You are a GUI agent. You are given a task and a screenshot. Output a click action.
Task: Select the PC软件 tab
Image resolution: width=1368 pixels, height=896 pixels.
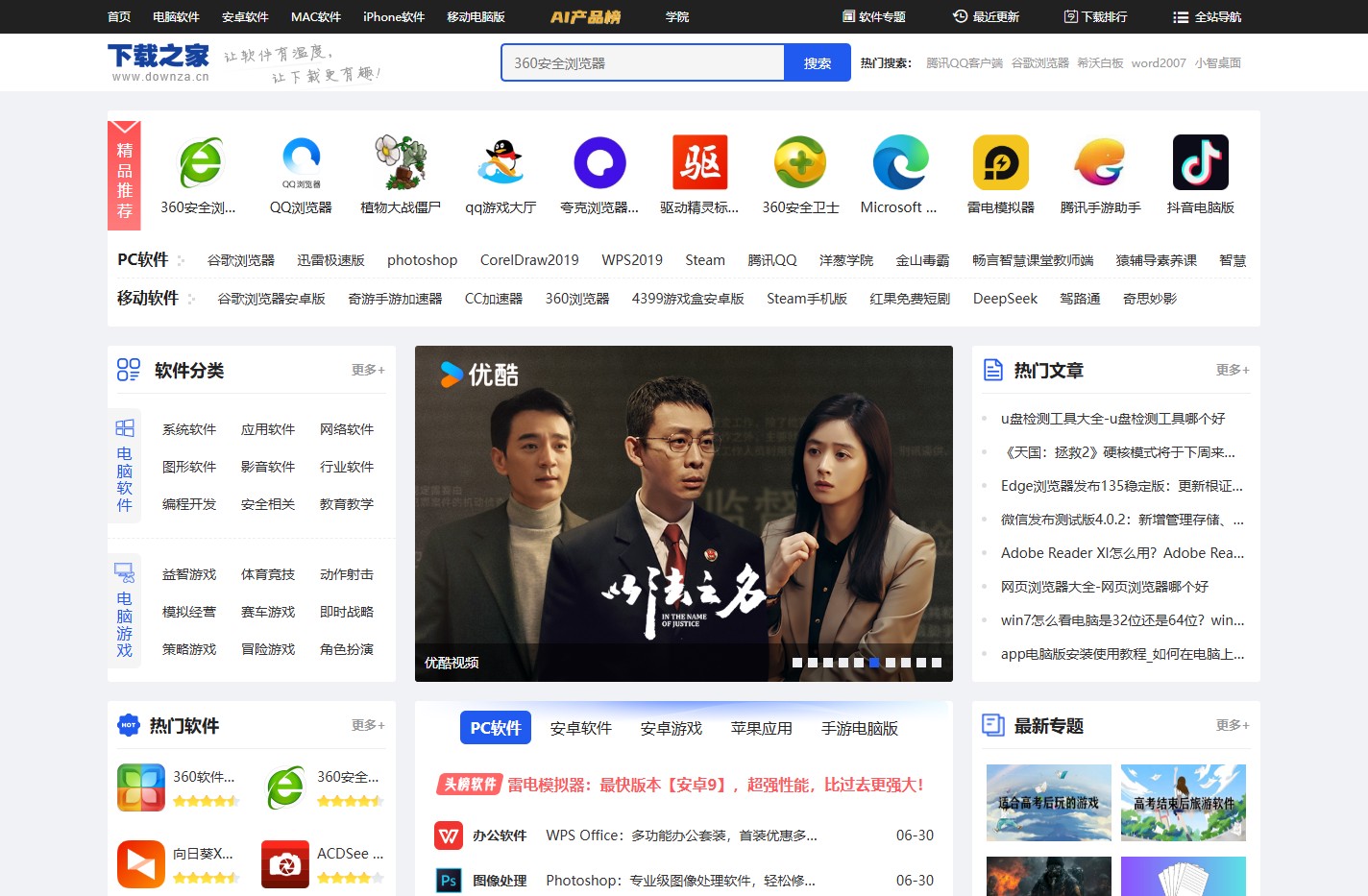496,728
